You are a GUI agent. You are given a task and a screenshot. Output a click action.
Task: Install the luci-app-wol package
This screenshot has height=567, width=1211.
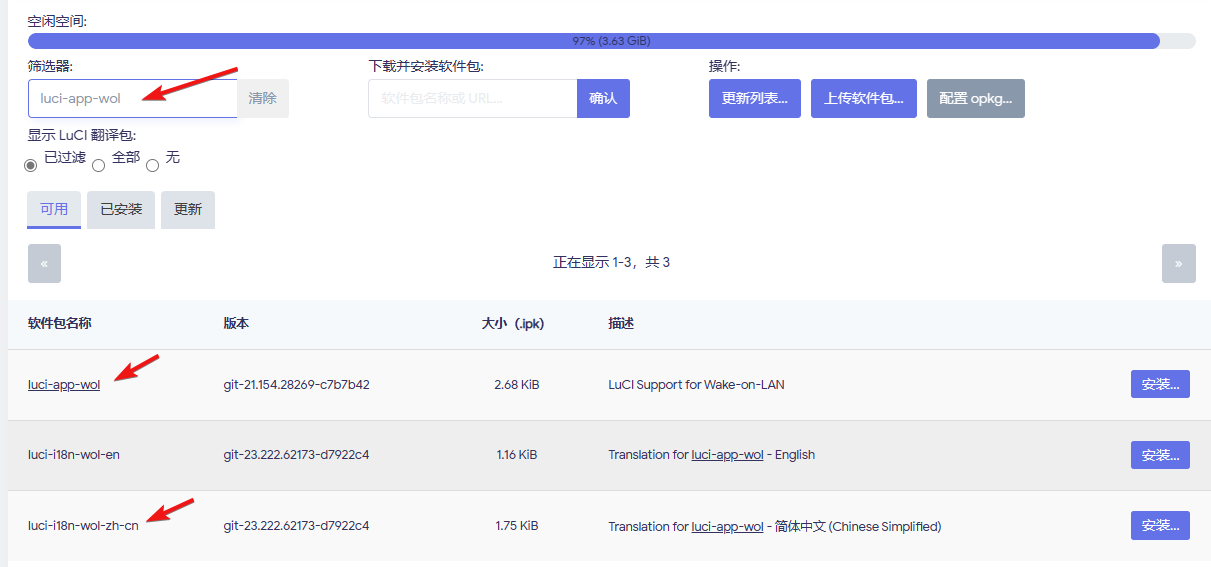1160,384
